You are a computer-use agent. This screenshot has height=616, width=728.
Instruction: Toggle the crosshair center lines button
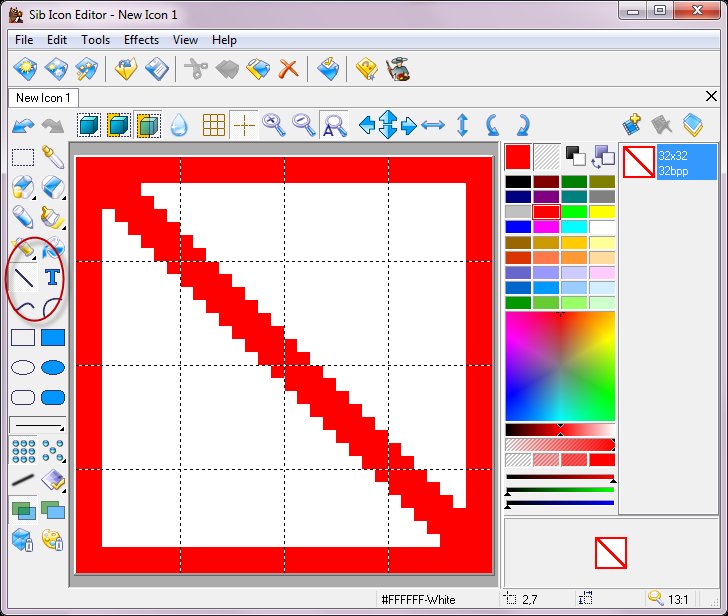(243, 125)
